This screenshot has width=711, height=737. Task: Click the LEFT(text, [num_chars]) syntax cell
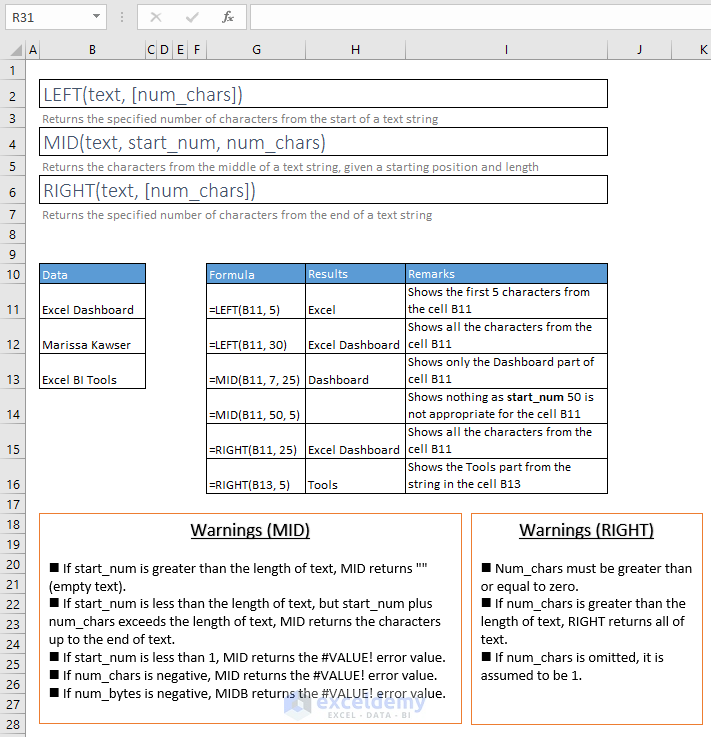point(323,94)
